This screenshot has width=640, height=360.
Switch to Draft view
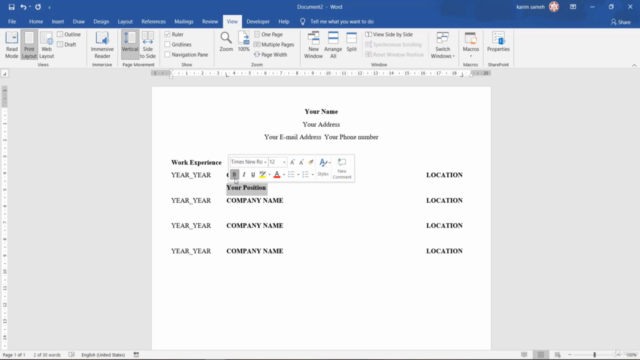[x=67, y=44]
